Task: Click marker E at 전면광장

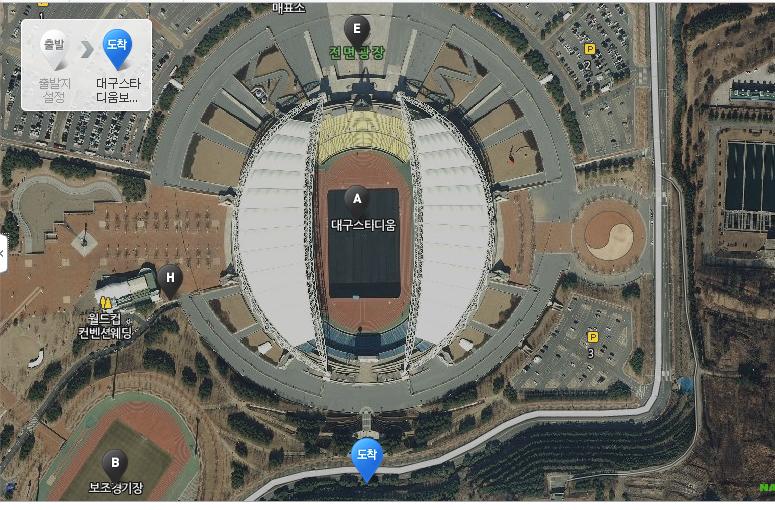Action: [356, 30]
